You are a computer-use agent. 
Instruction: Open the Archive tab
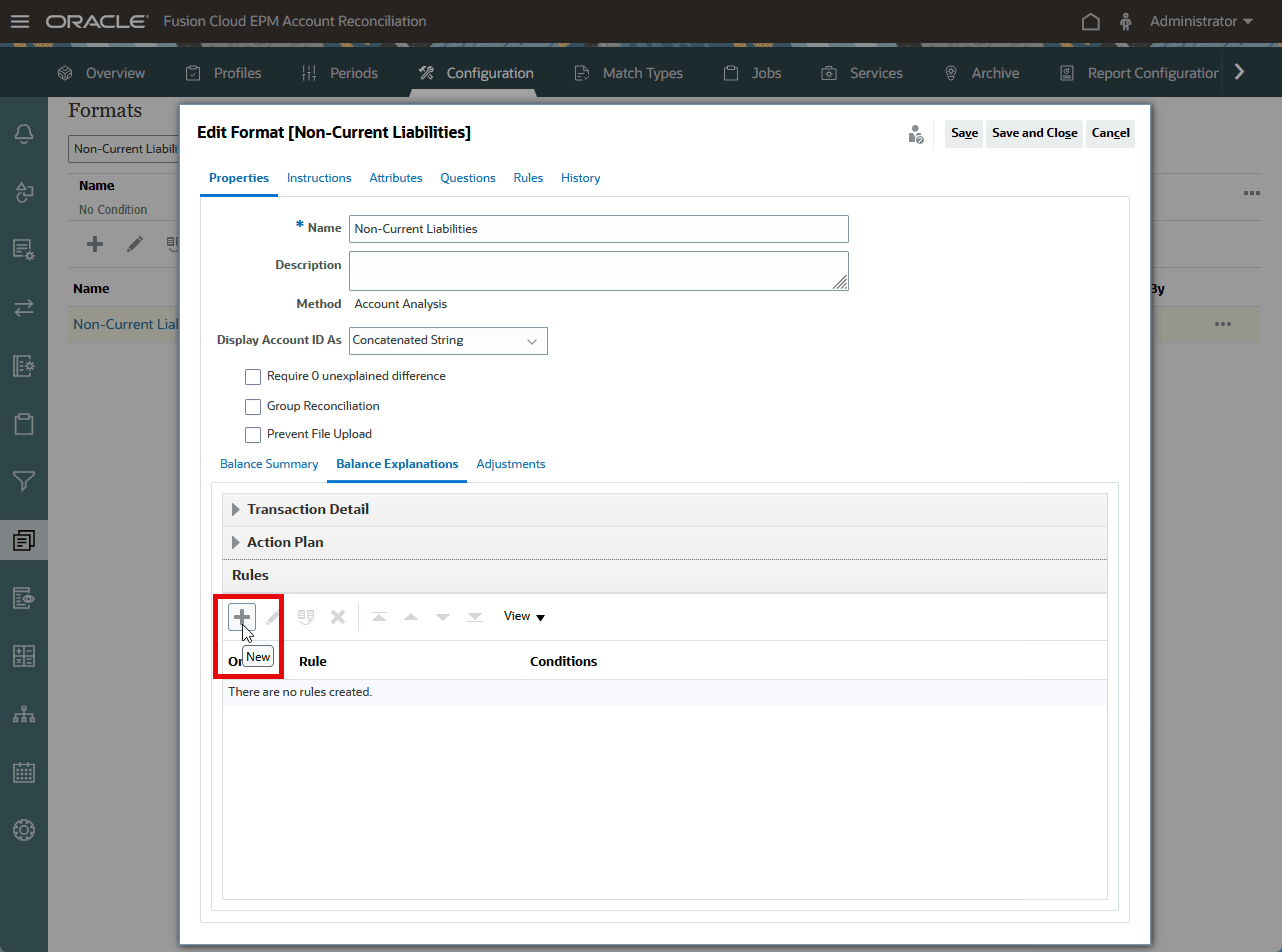point(982,73)
